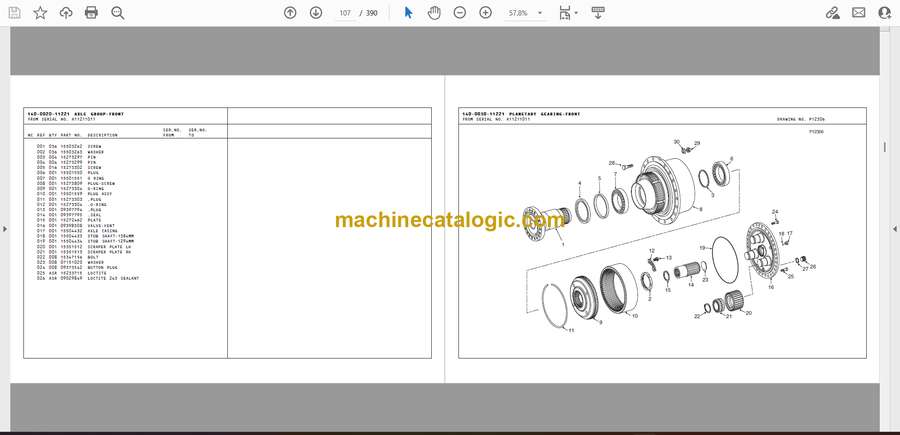
Task: Click the share link icon
Action: [833, 13]
